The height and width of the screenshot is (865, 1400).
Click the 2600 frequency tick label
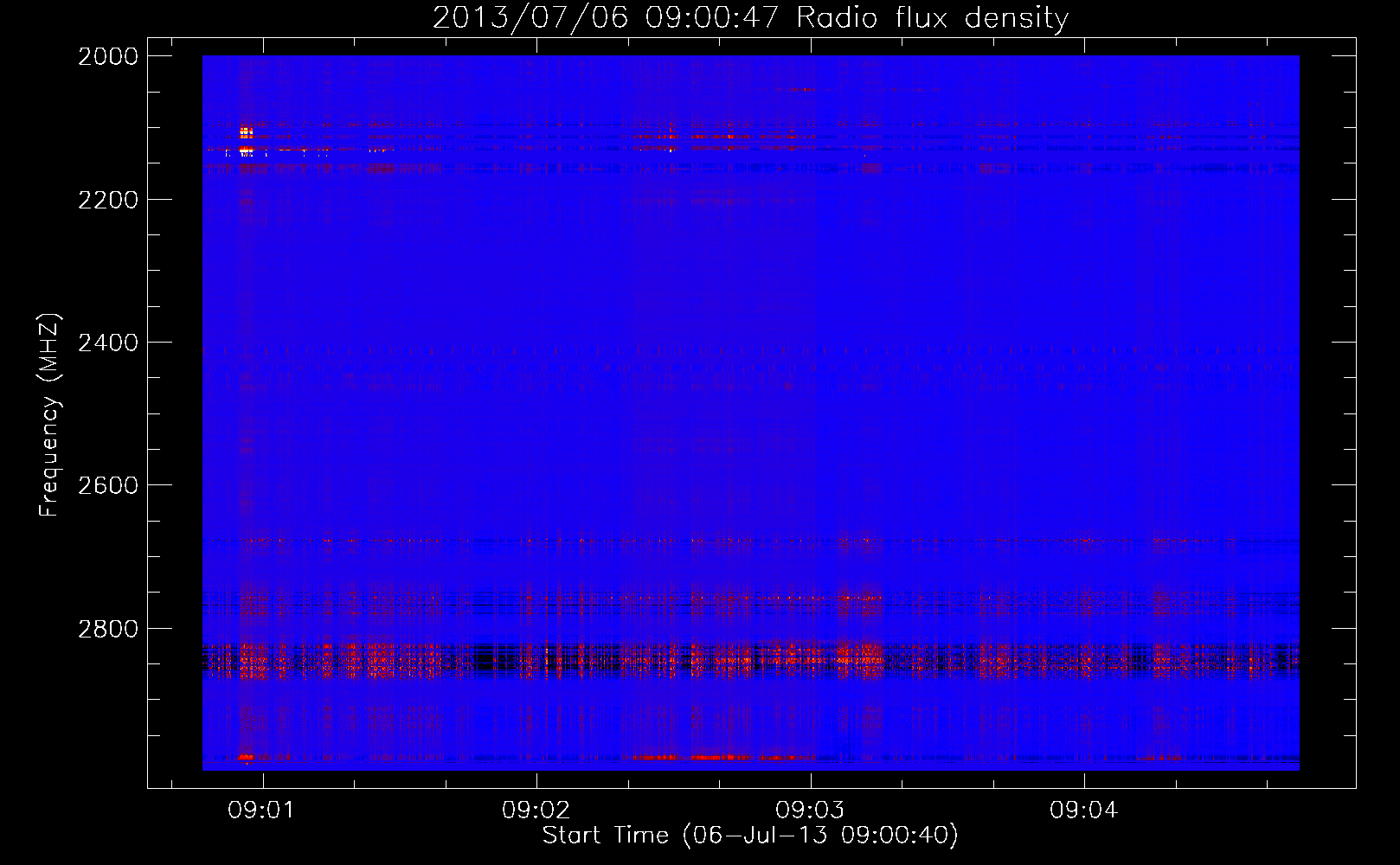pos(108,485)
